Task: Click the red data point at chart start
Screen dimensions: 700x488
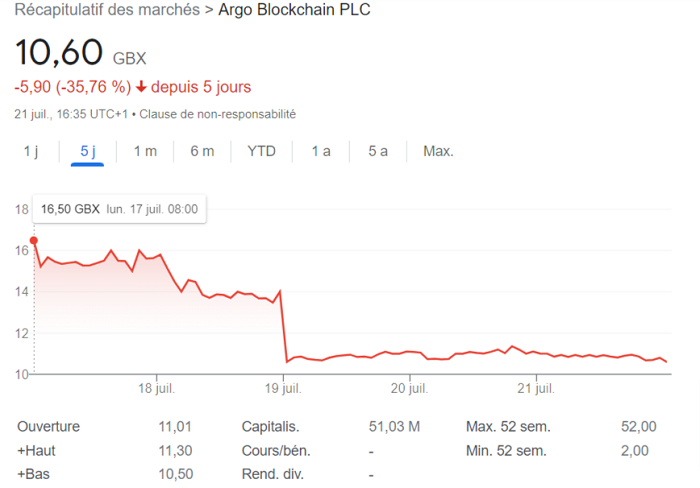Action: [x=33, y=241]
